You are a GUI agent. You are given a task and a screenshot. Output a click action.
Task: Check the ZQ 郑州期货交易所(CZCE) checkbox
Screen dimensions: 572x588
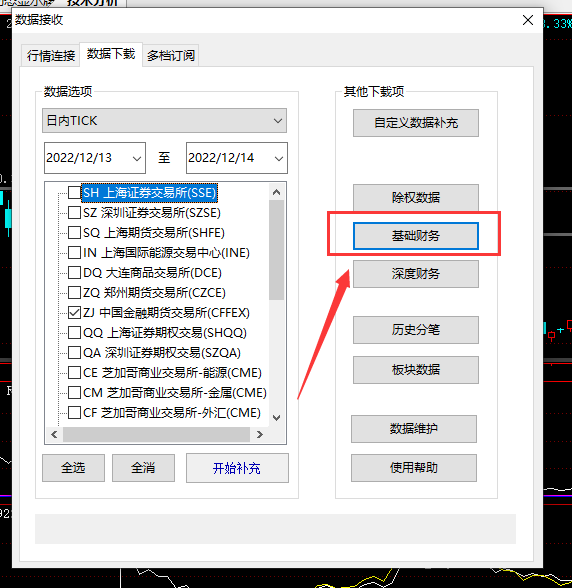74,292
